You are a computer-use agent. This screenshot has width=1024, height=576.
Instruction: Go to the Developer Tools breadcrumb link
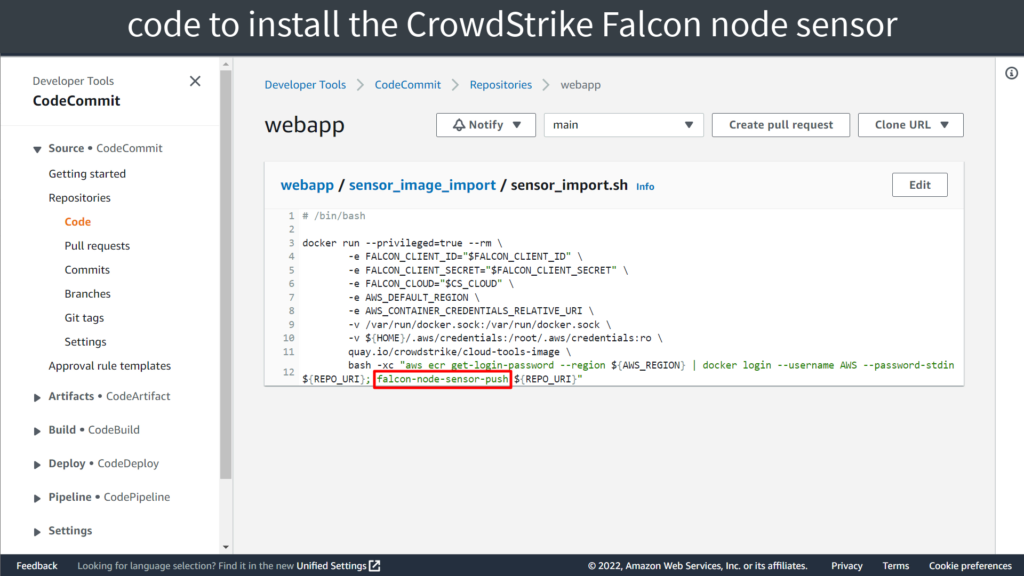(x=305, y=85)
